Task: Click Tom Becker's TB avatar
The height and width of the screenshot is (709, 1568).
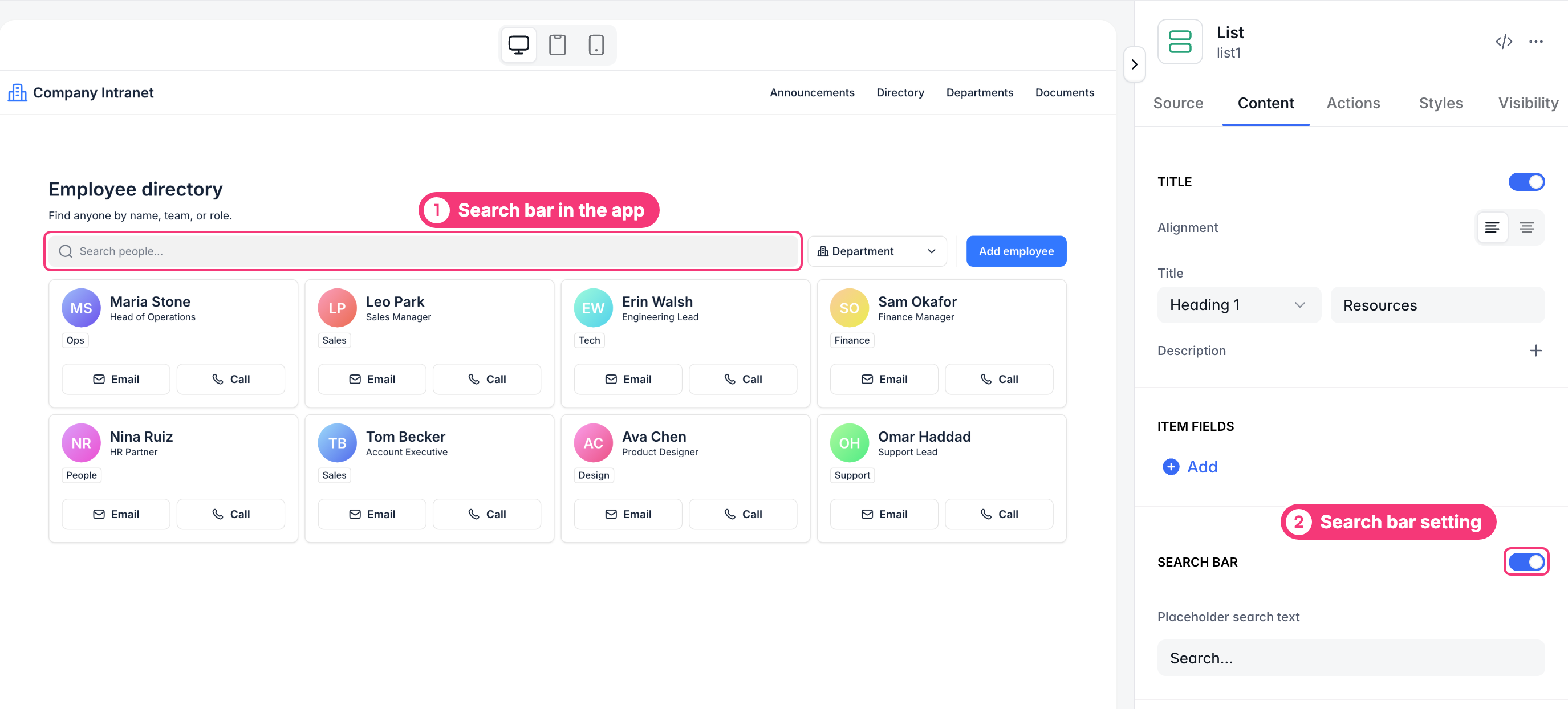Action: (337, 443)
